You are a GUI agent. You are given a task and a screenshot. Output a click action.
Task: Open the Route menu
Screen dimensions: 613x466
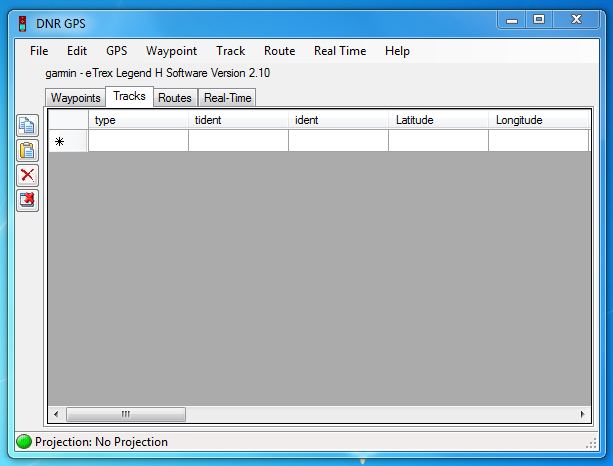click(280, 51)
